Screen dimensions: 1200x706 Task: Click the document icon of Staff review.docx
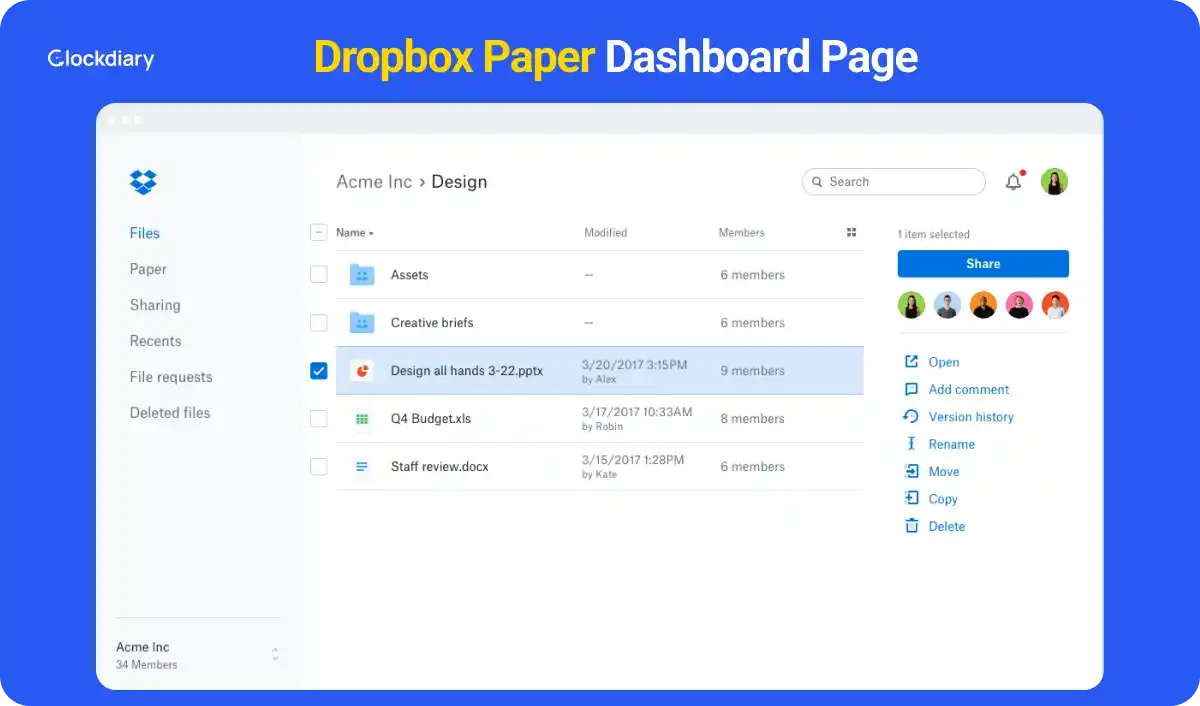point(361,466)
